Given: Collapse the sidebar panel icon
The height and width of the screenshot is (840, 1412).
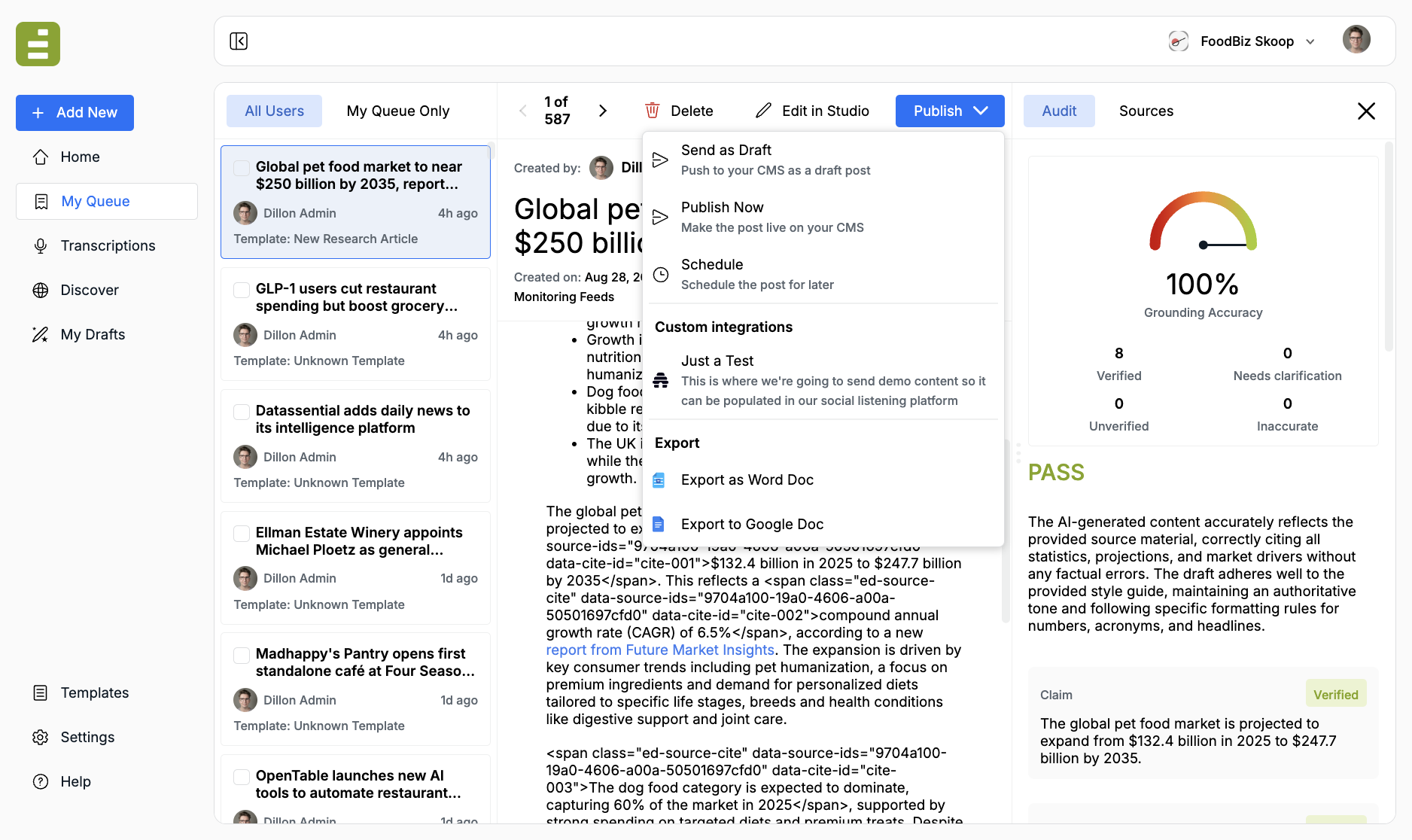Looking at the screenshot, I should (239, 41).
